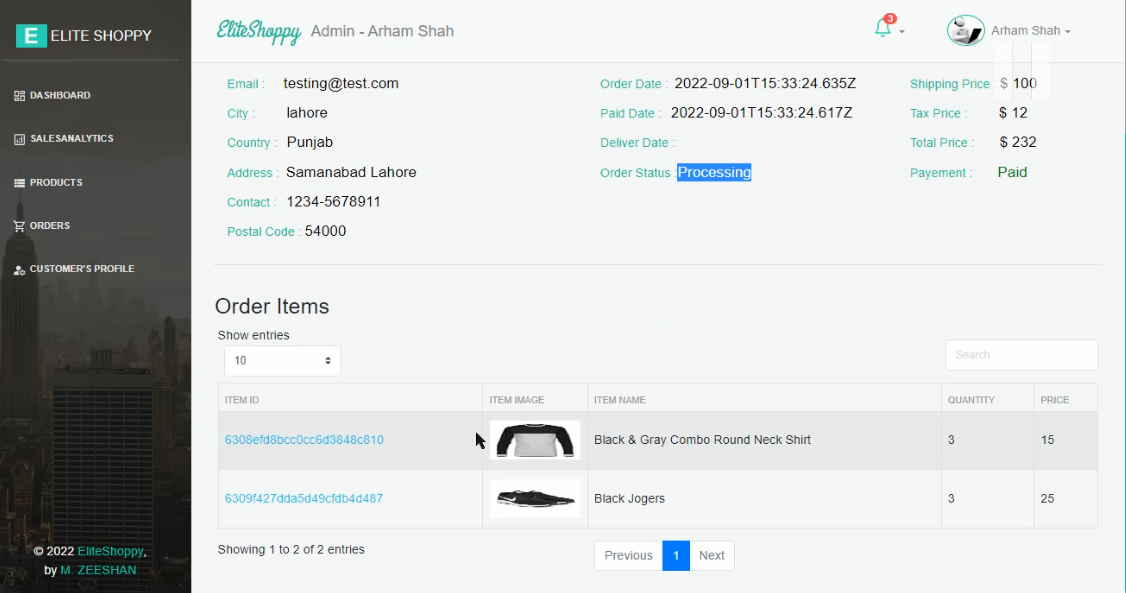Go to SalesAnalytics in the sidebar
The width and height of the screenshot is (1126, 593).
pos(72,139)
